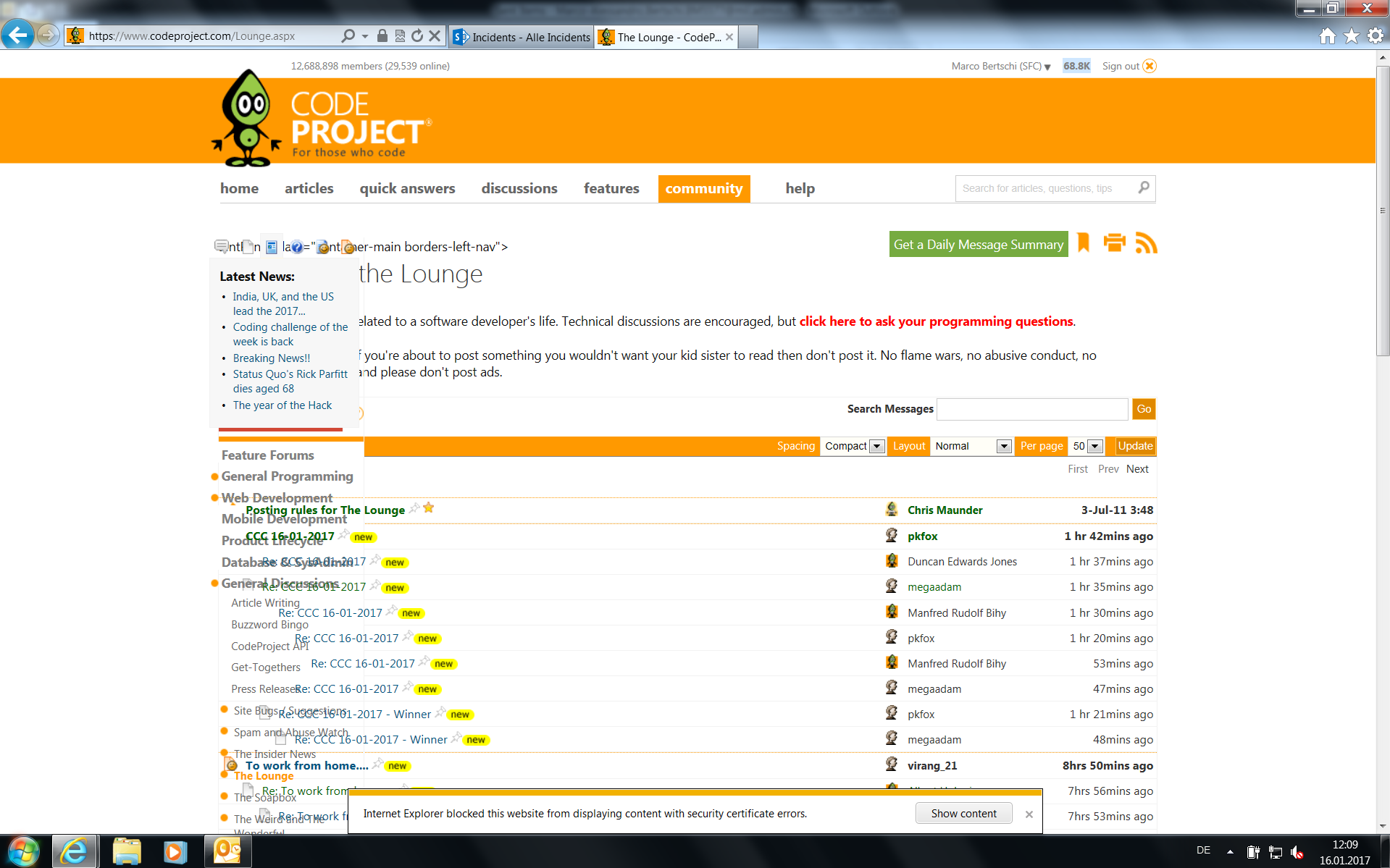
Task: Click the Go button next to Search Messages
Action: click(1144, 409)
